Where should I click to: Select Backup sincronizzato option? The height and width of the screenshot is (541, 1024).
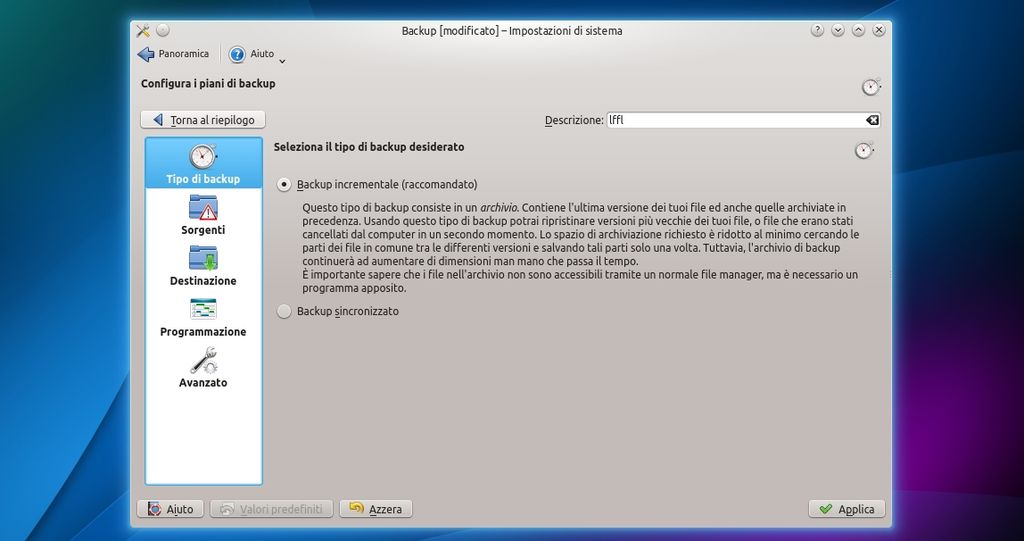coord(338,312)
